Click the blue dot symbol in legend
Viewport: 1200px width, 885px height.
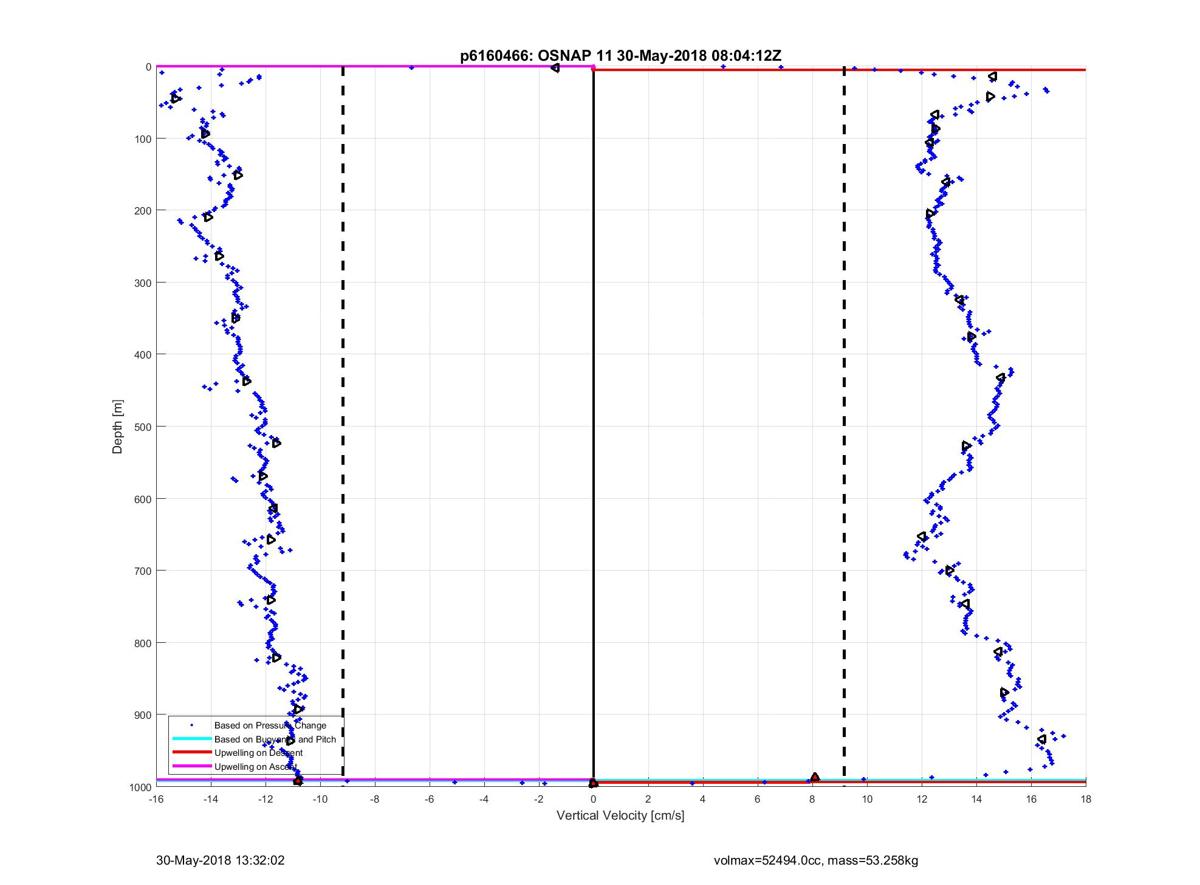pos(191,724)
